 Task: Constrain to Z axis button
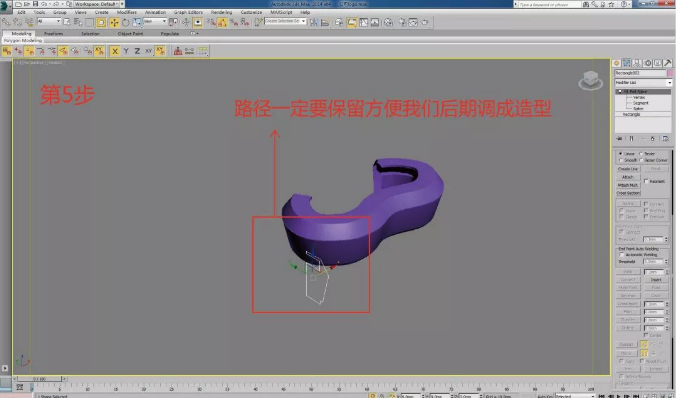pyautogui.click(x=137, y=51)
